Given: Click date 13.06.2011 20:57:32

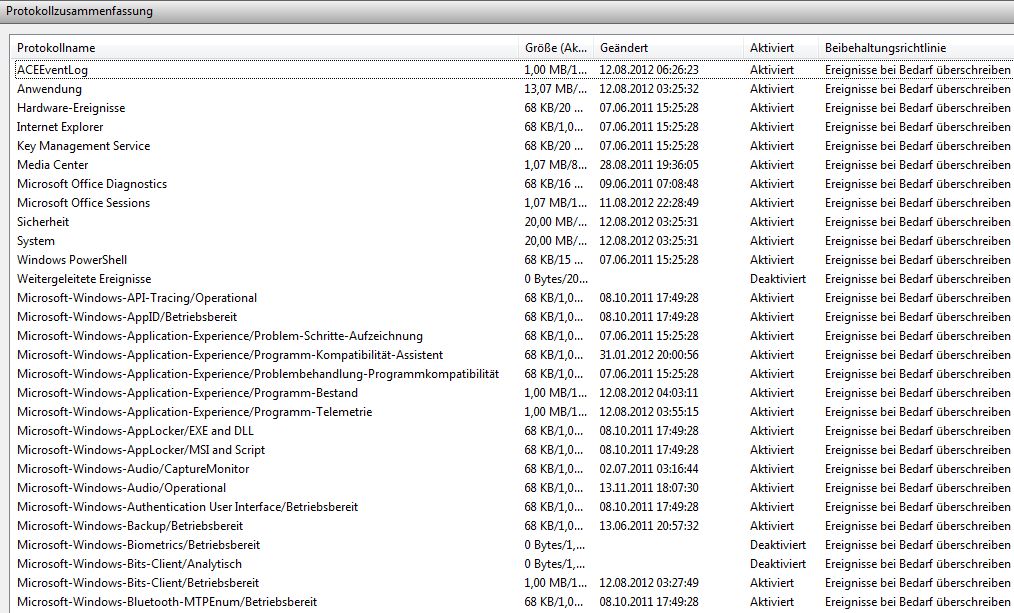Looking at the screenshot, I should point(649,526).
